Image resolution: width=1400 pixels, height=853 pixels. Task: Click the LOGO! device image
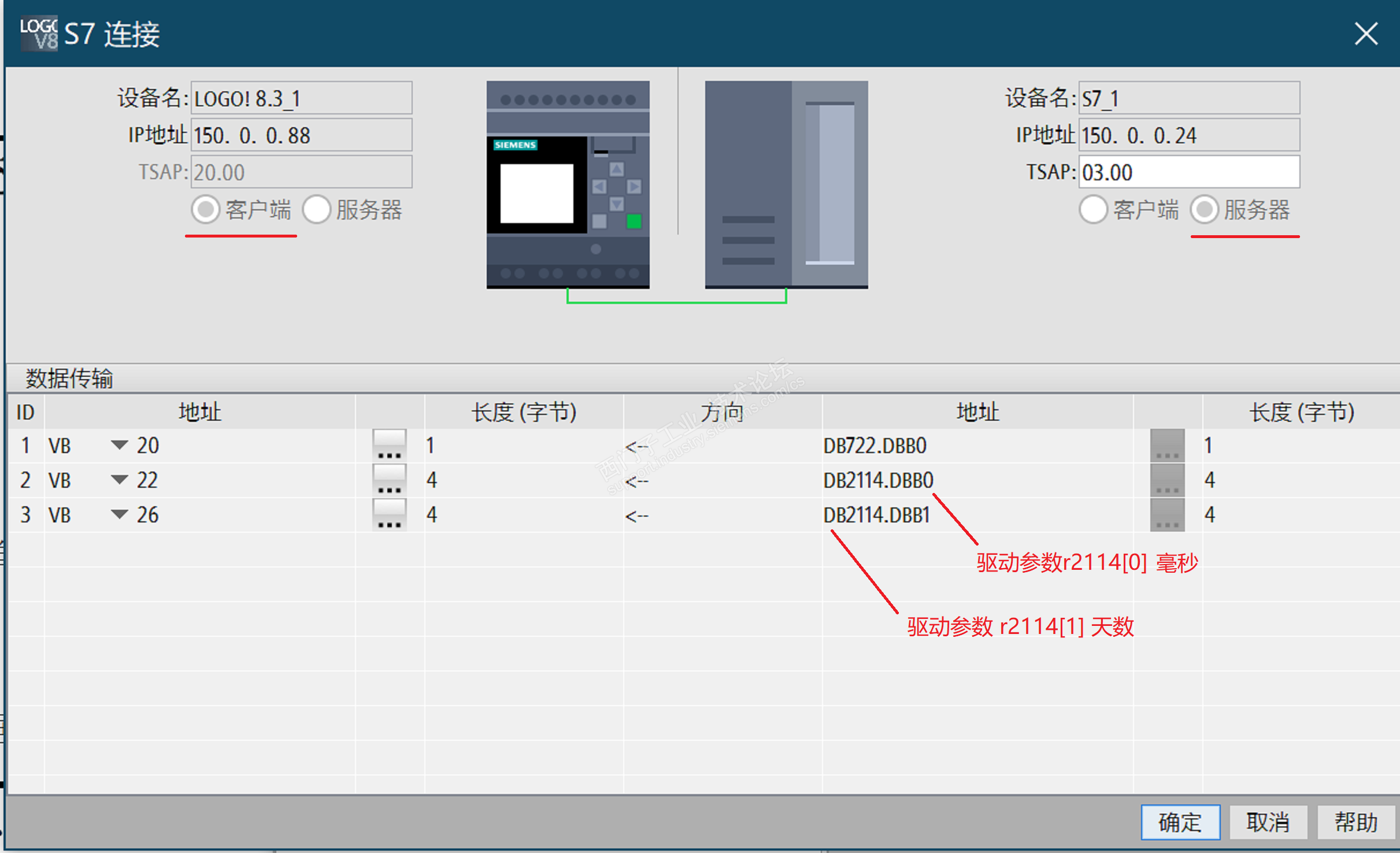click(x=568, y=184)
